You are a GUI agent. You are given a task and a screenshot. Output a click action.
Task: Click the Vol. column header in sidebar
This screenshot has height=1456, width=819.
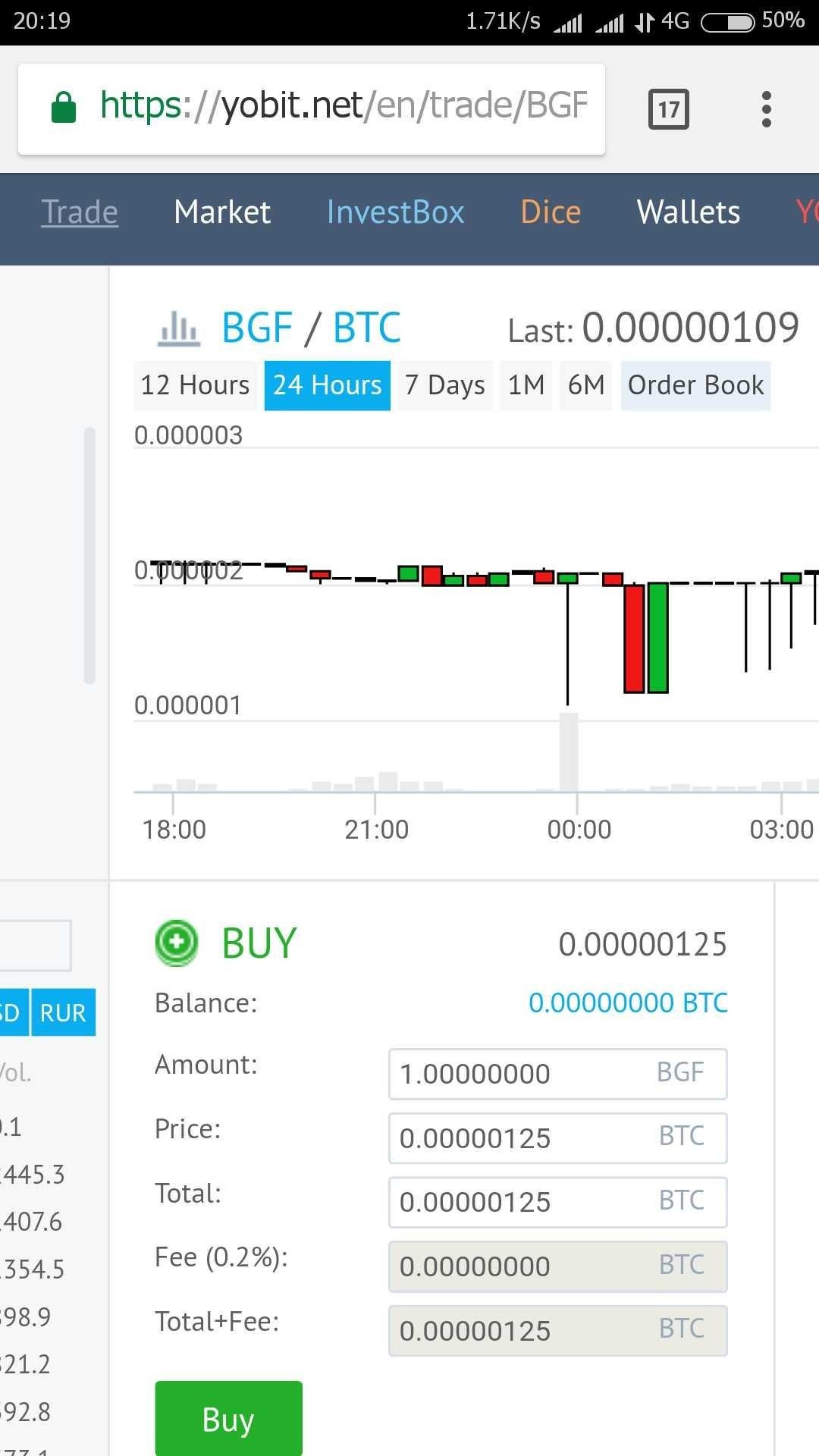[x=15, y=1072]
